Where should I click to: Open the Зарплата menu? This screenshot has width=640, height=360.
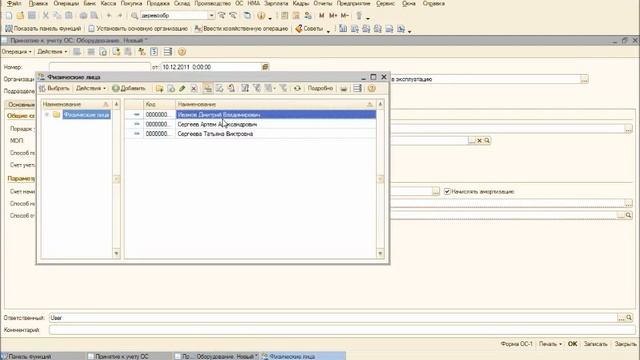(x=276, y=3)
